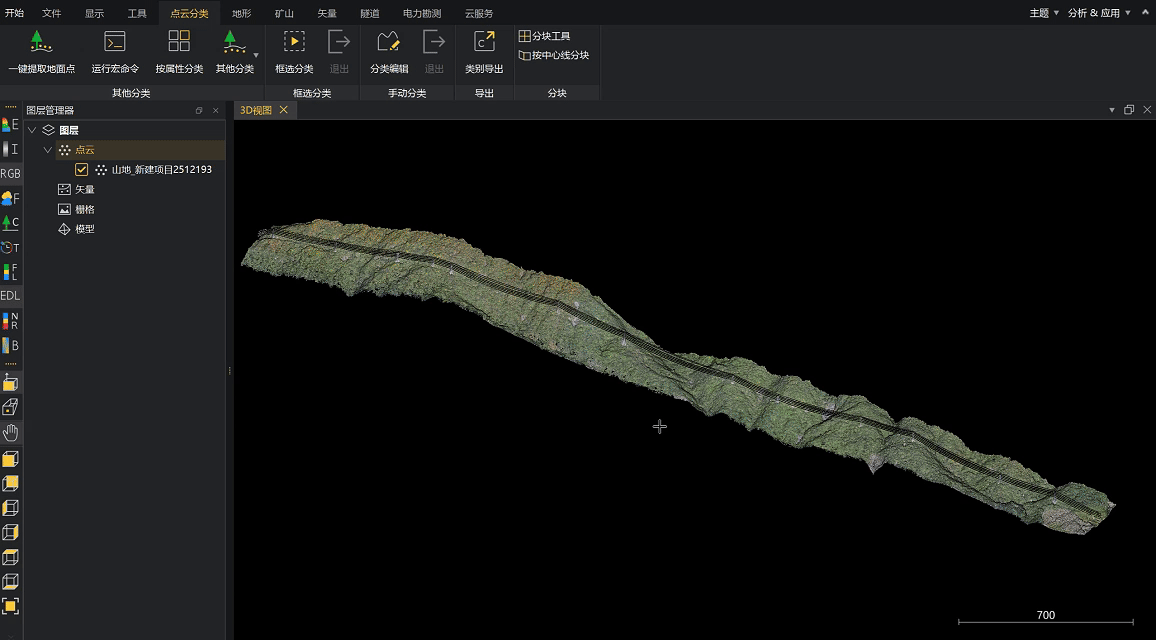Uncheck the 山地_新建项目2512193 point cloud layer

tap(82, 170)
